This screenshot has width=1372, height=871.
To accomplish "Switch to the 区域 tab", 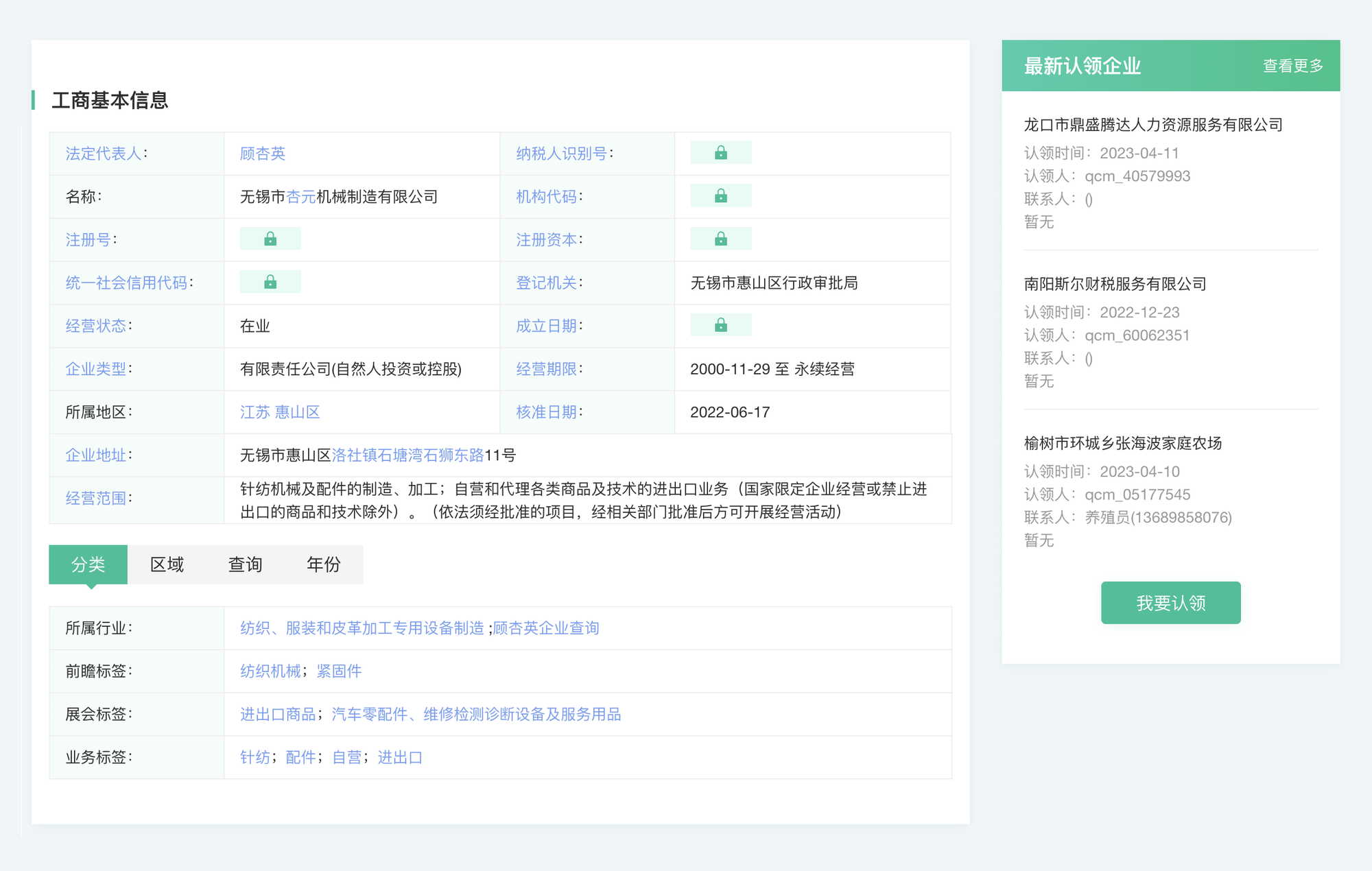I will pos(167,564).
